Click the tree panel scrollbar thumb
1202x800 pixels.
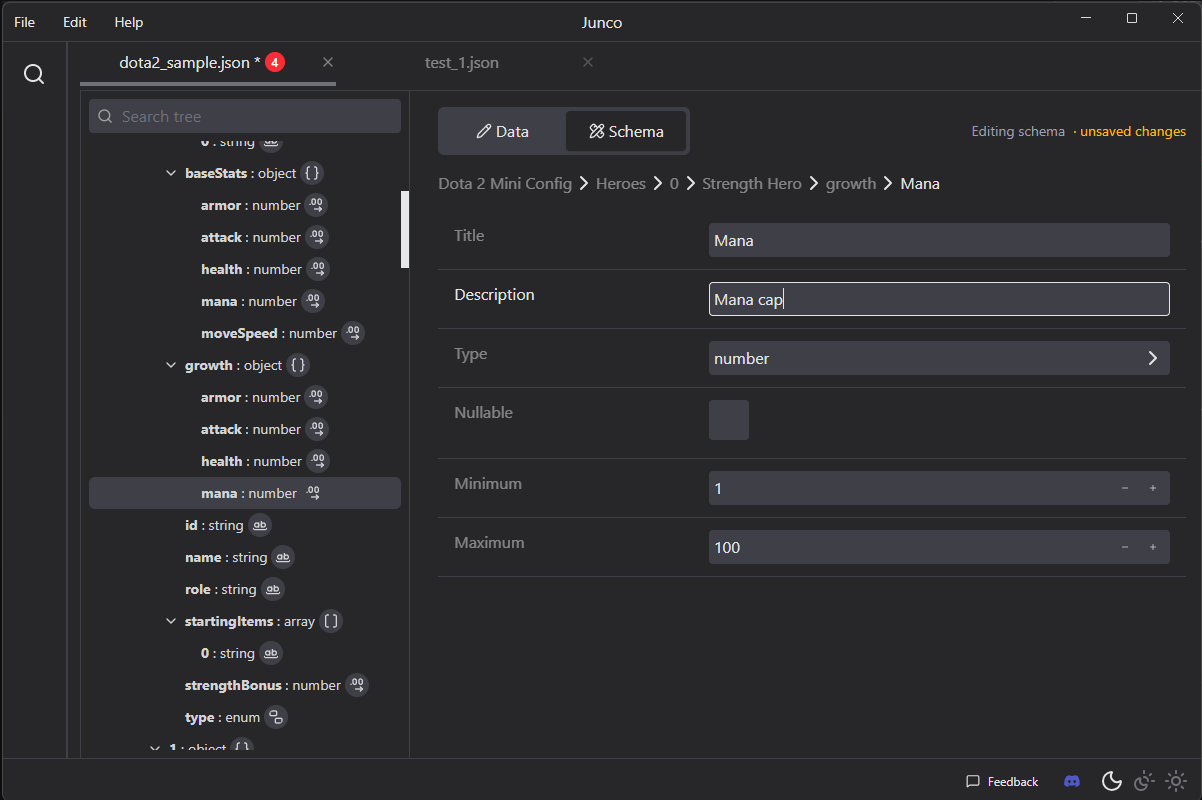tap(405, 229)
